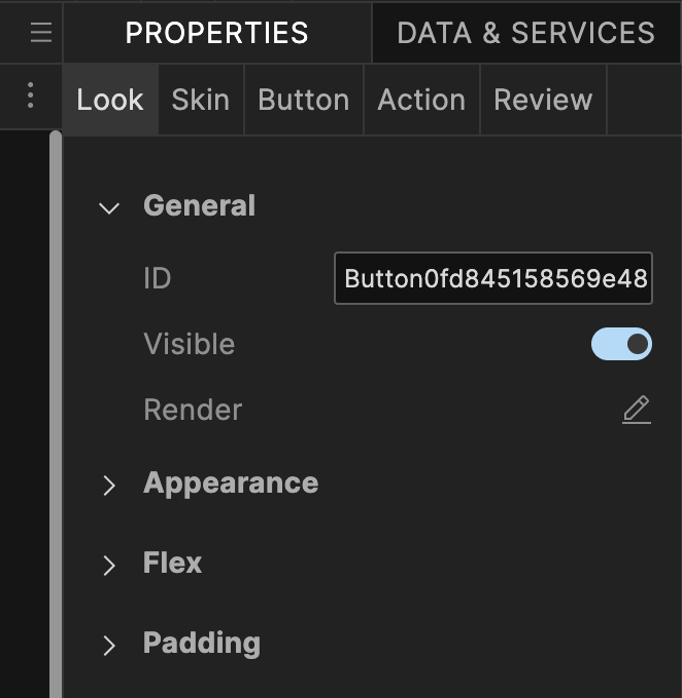Click the Appearance section heading
The height and width of the screenshot is (698, 682).
point(230,483)
